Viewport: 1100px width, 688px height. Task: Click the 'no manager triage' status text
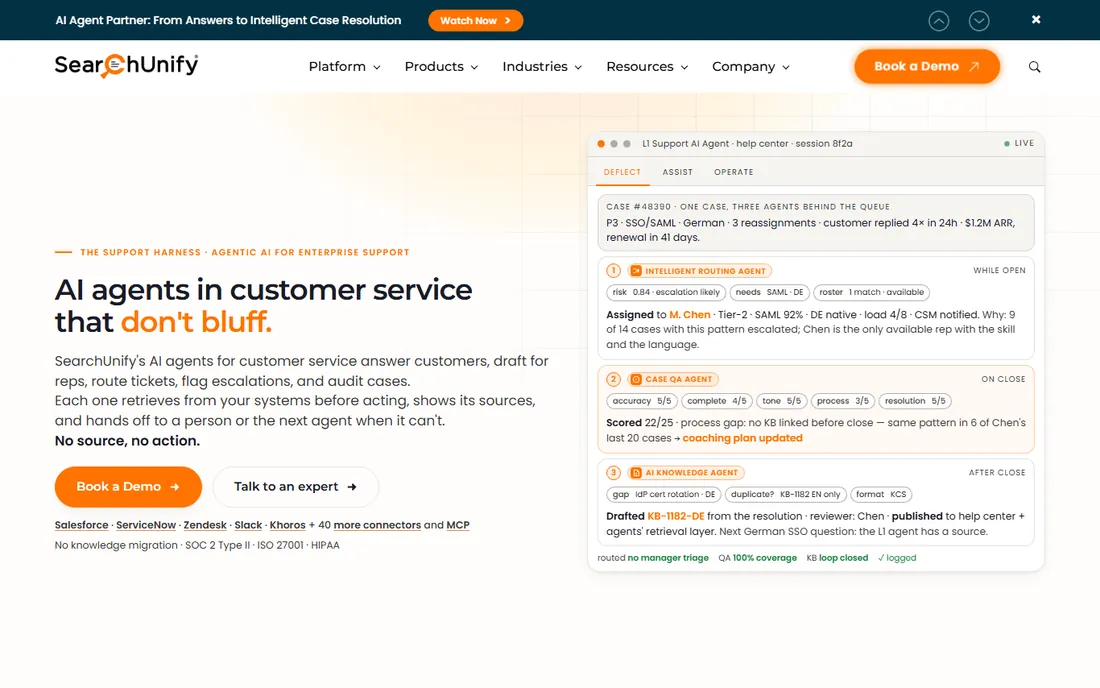668,558
